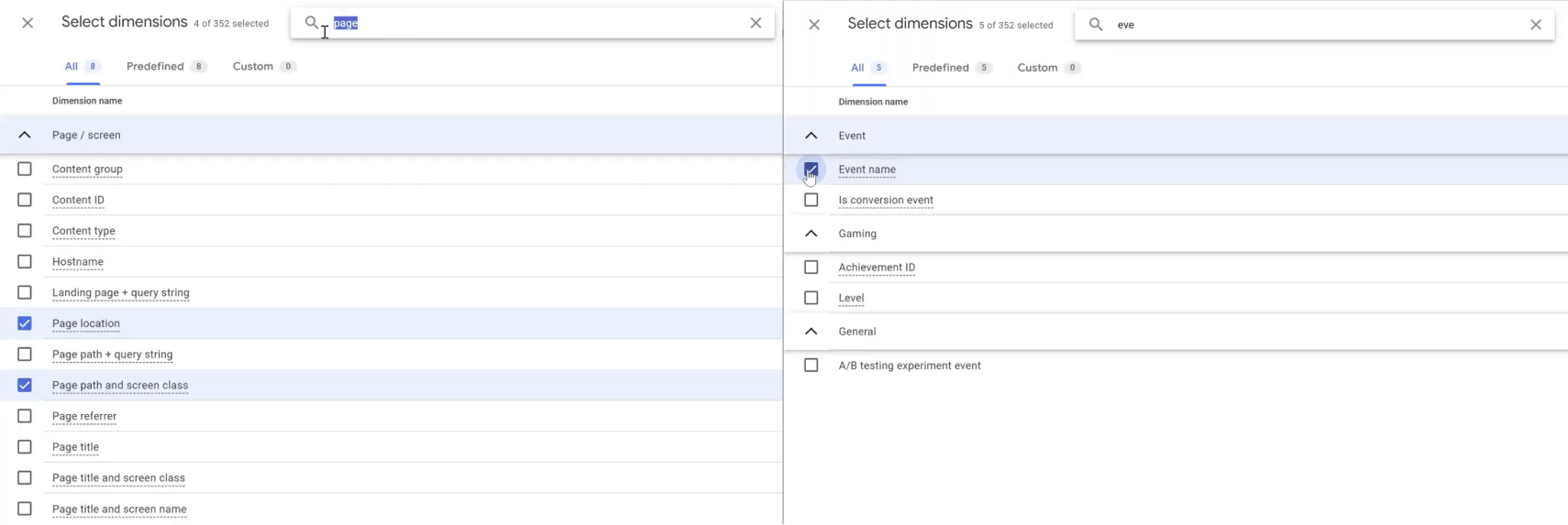Click the Hostname dimension label
The image size is (1568, 525).
click(78, 262)
